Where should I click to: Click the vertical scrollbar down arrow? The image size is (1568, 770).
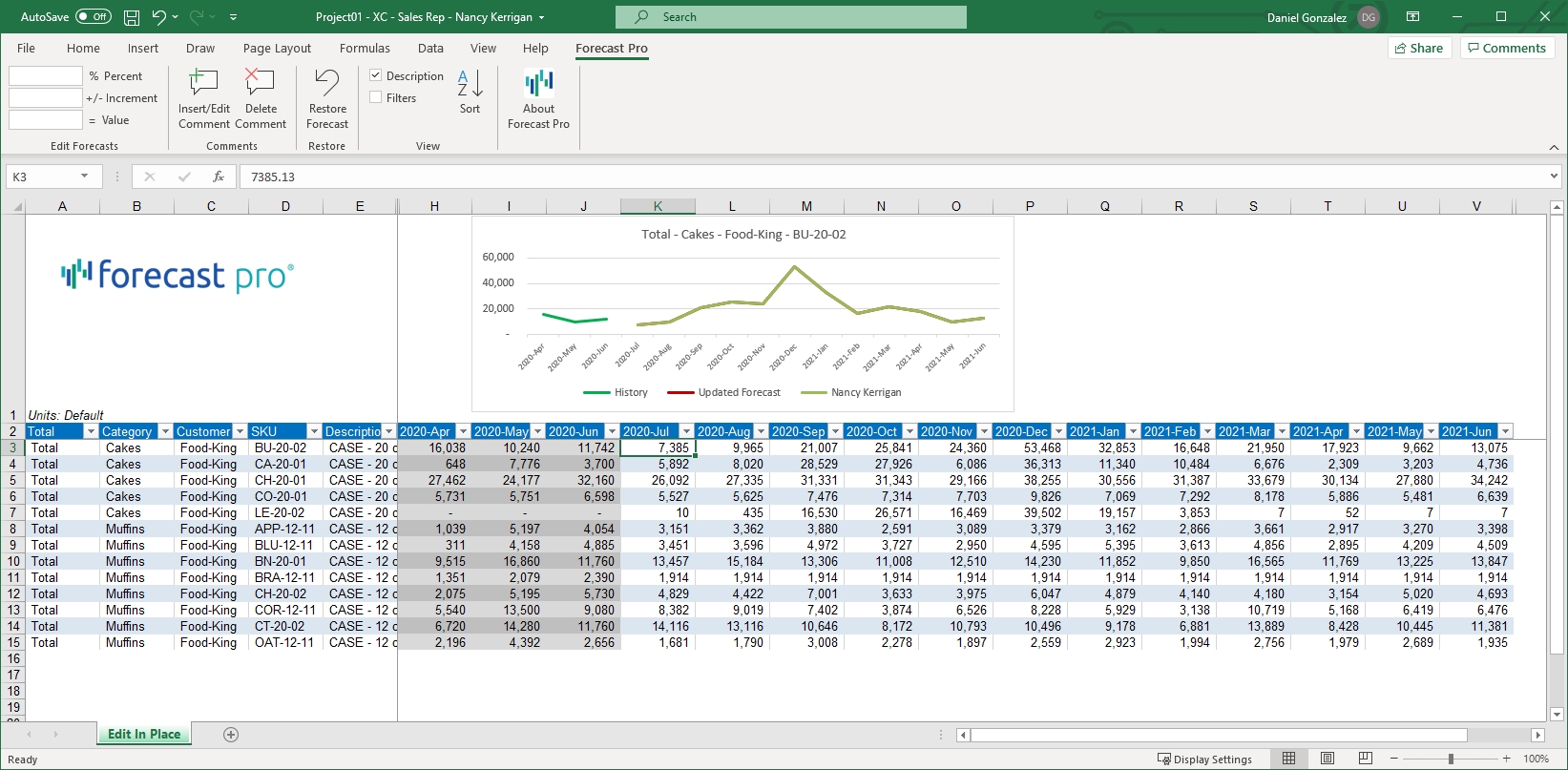click(1557, 714)
